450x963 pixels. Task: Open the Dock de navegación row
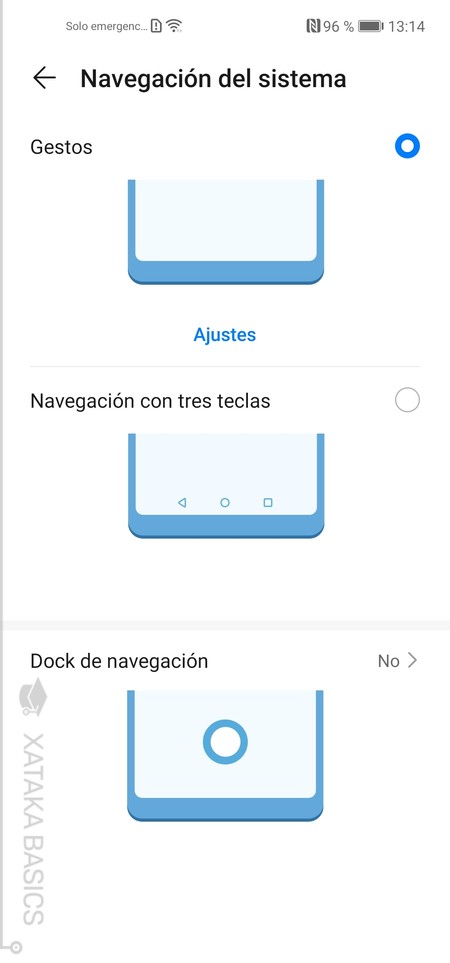point(225,661)
